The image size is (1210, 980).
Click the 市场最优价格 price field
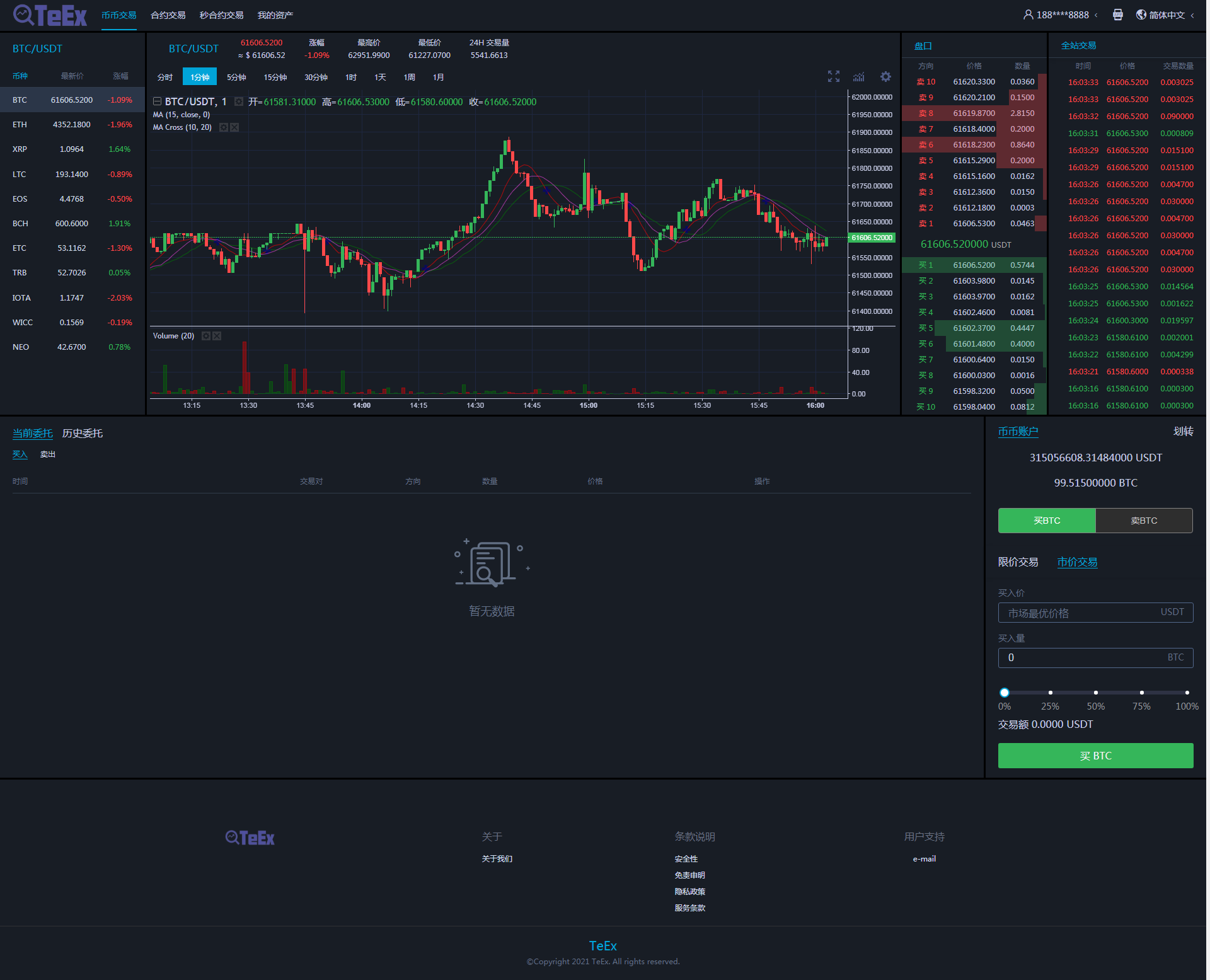tap(1095, 613)
